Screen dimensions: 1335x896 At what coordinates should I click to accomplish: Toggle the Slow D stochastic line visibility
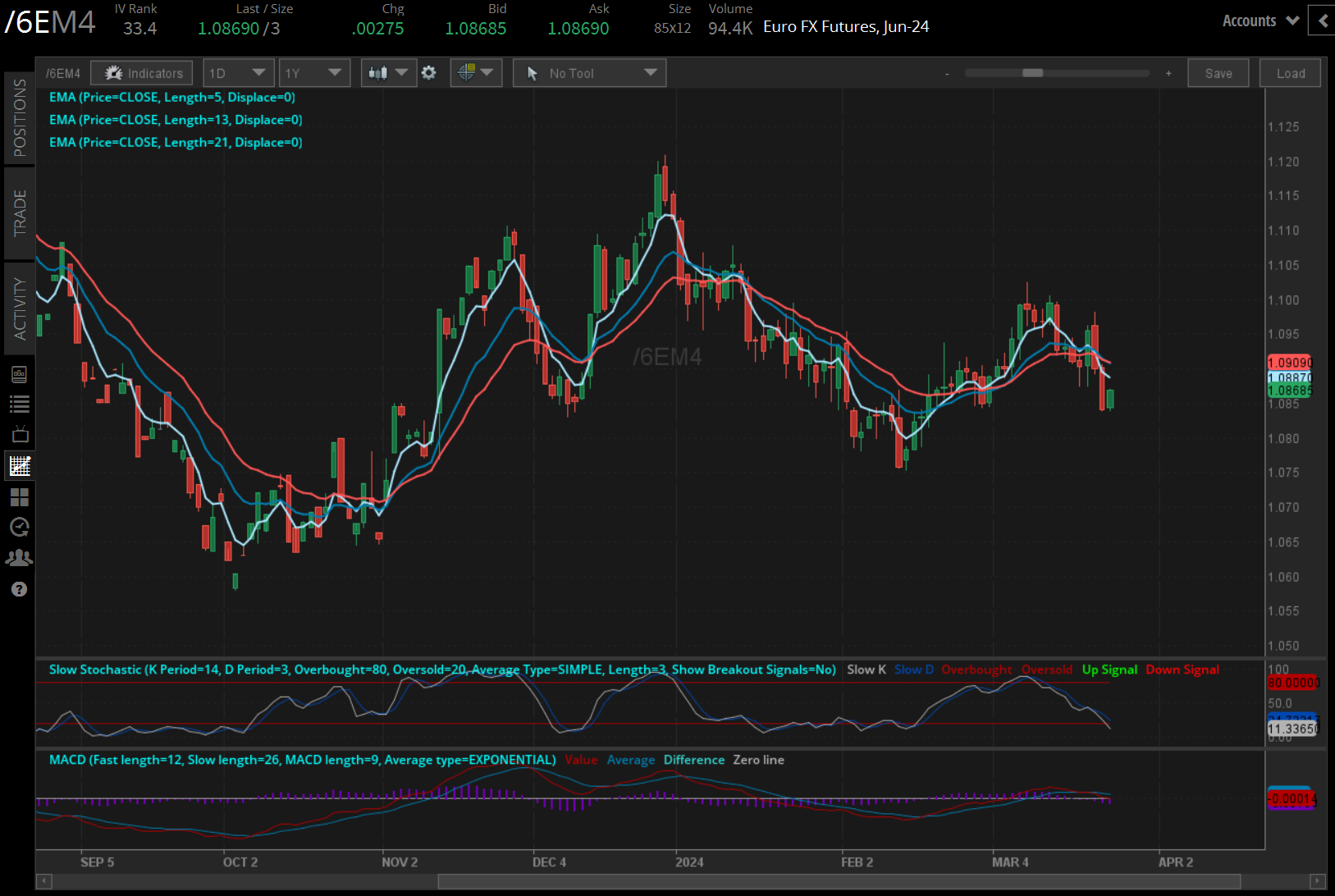pos(913,670)
